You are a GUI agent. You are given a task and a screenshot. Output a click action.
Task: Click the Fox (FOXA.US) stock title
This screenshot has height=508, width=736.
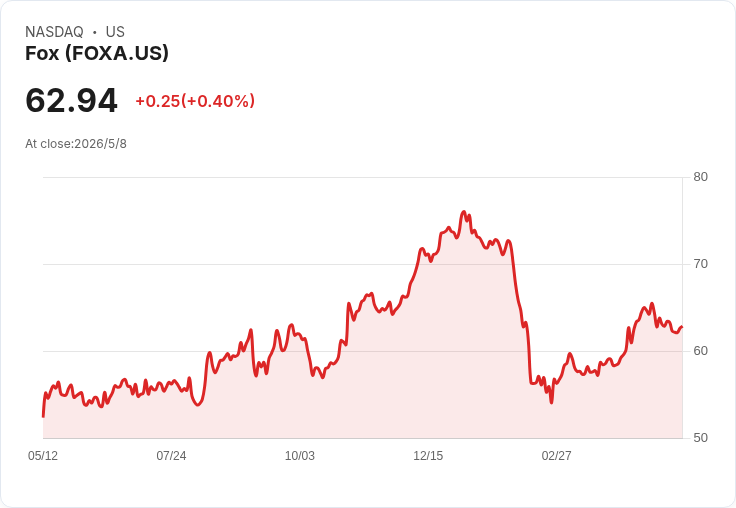coord(97,54)
